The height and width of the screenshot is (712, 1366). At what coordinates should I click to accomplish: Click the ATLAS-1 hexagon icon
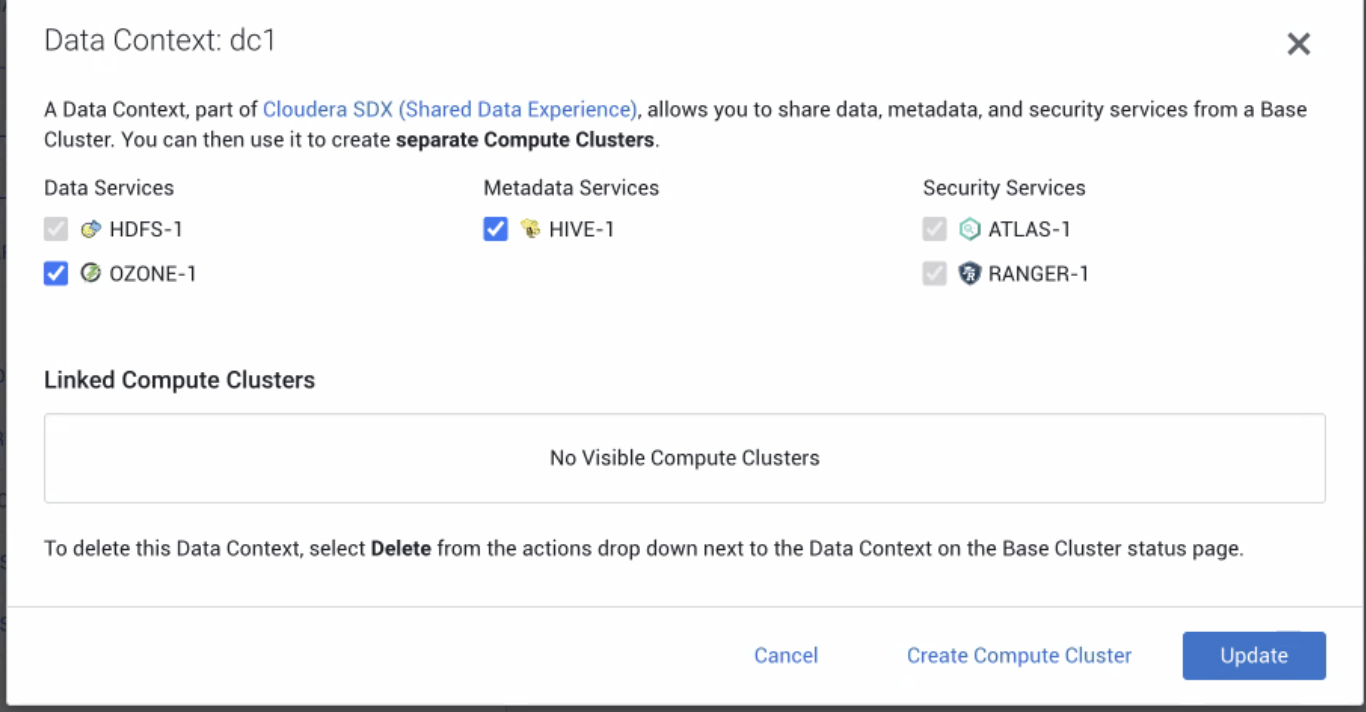coord(969,230)
